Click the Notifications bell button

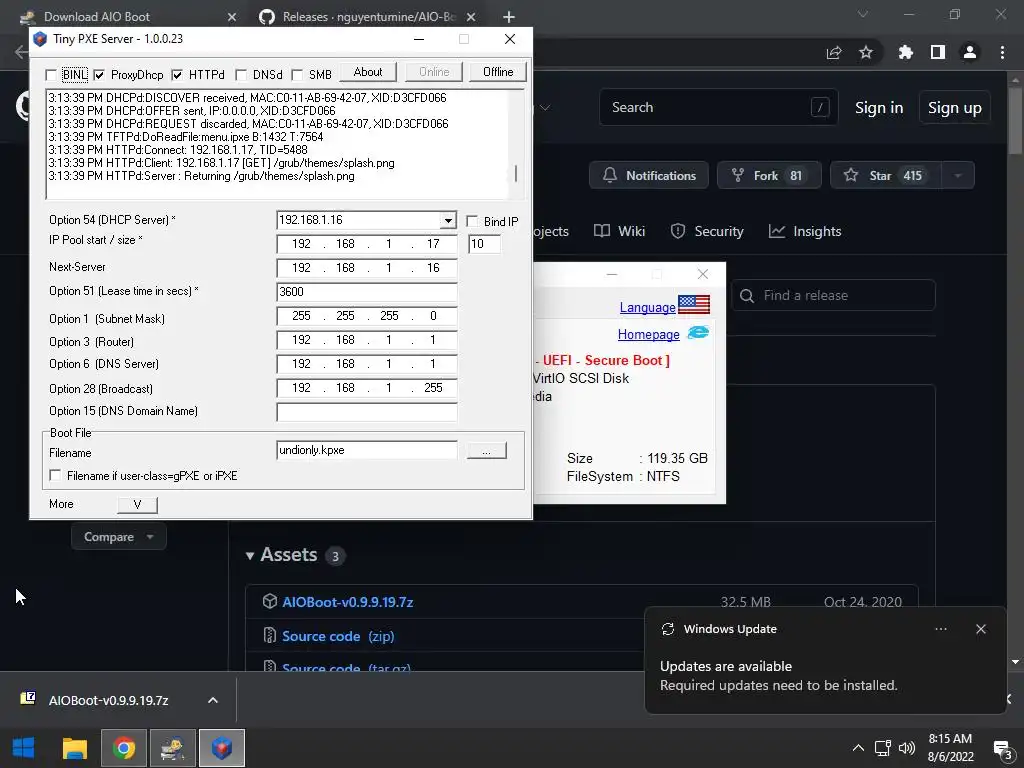point(648,175)
